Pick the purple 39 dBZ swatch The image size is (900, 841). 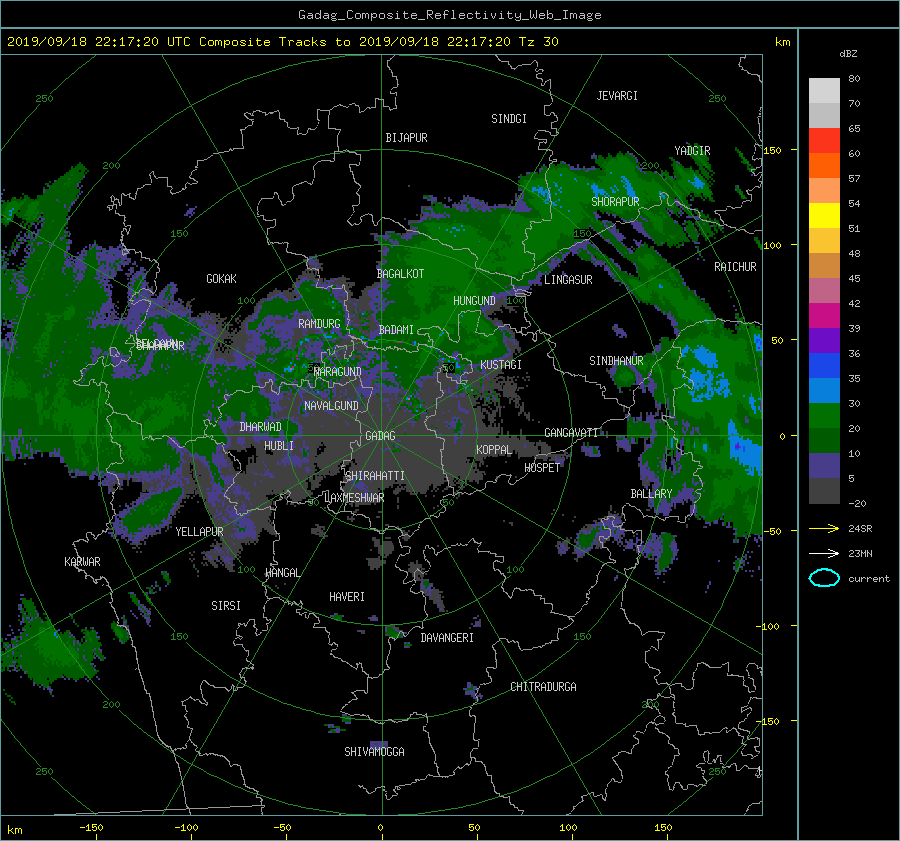(x=824, y=340)
